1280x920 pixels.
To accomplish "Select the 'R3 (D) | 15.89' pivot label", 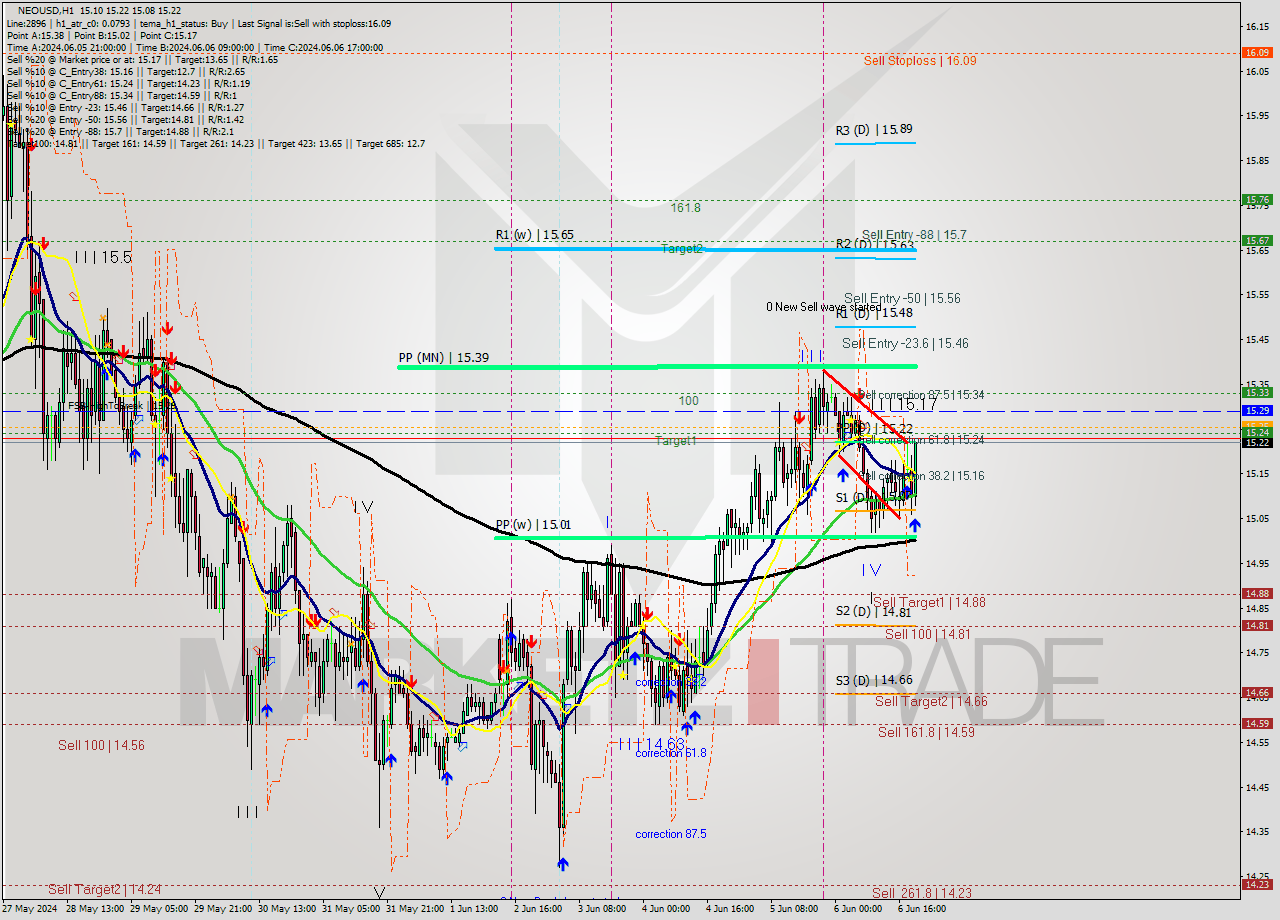I will point(874,130).
